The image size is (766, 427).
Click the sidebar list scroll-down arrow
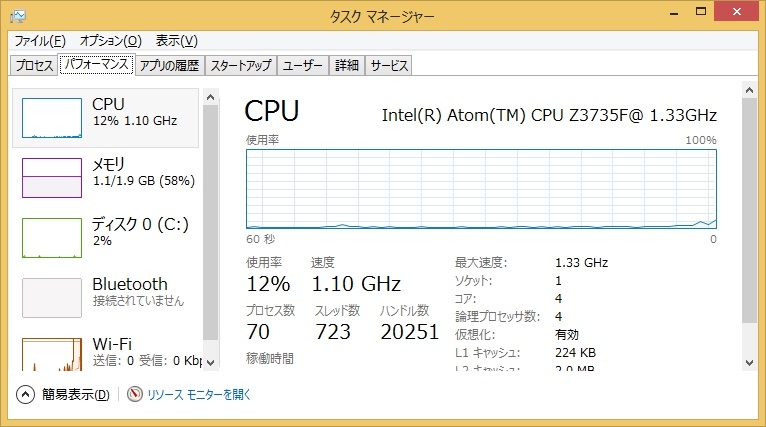click(211, 363)
